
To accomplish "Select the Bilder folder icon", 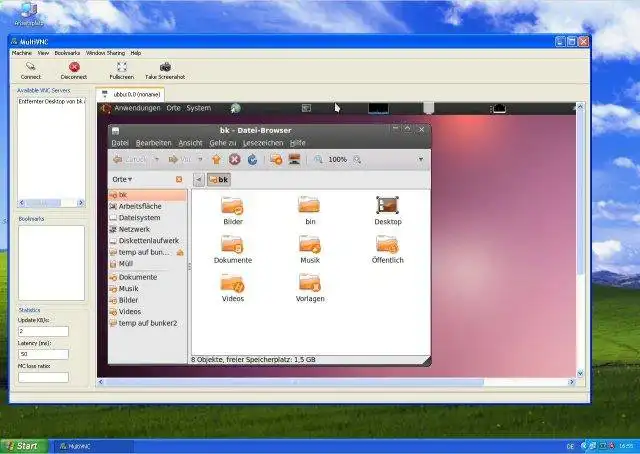I will [233, 205].
